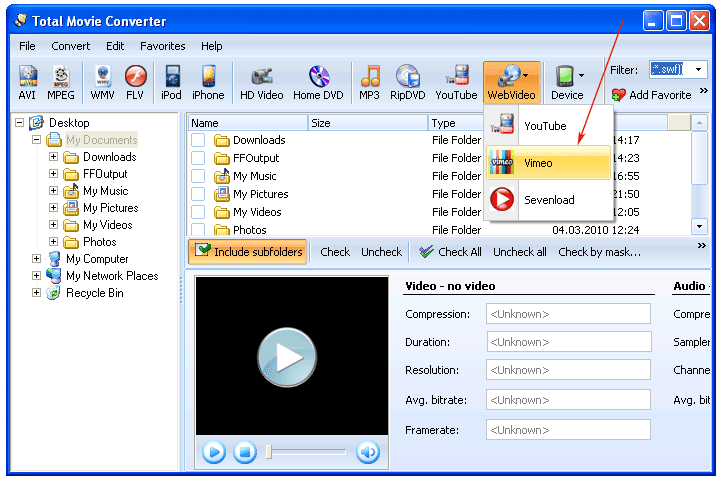Click the large play button in the preview
719x480 pixels.
[287, 357]
